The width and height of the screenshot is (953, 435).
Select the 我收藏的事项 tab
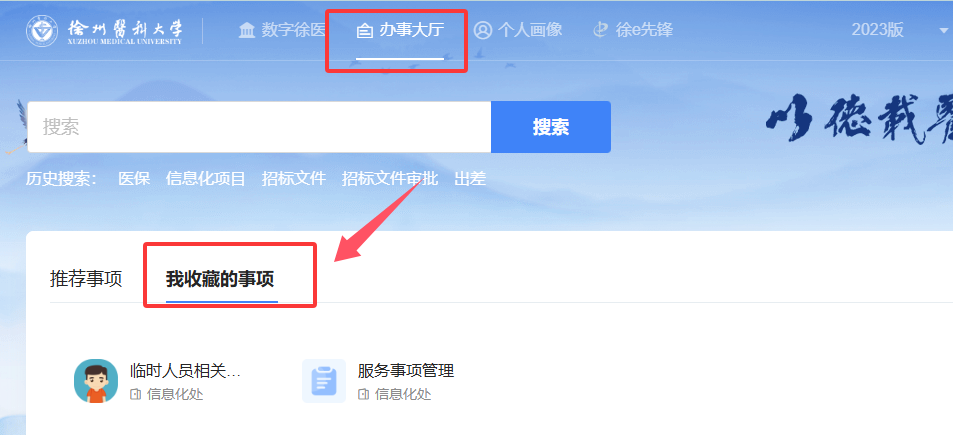(x=220, y=279)
